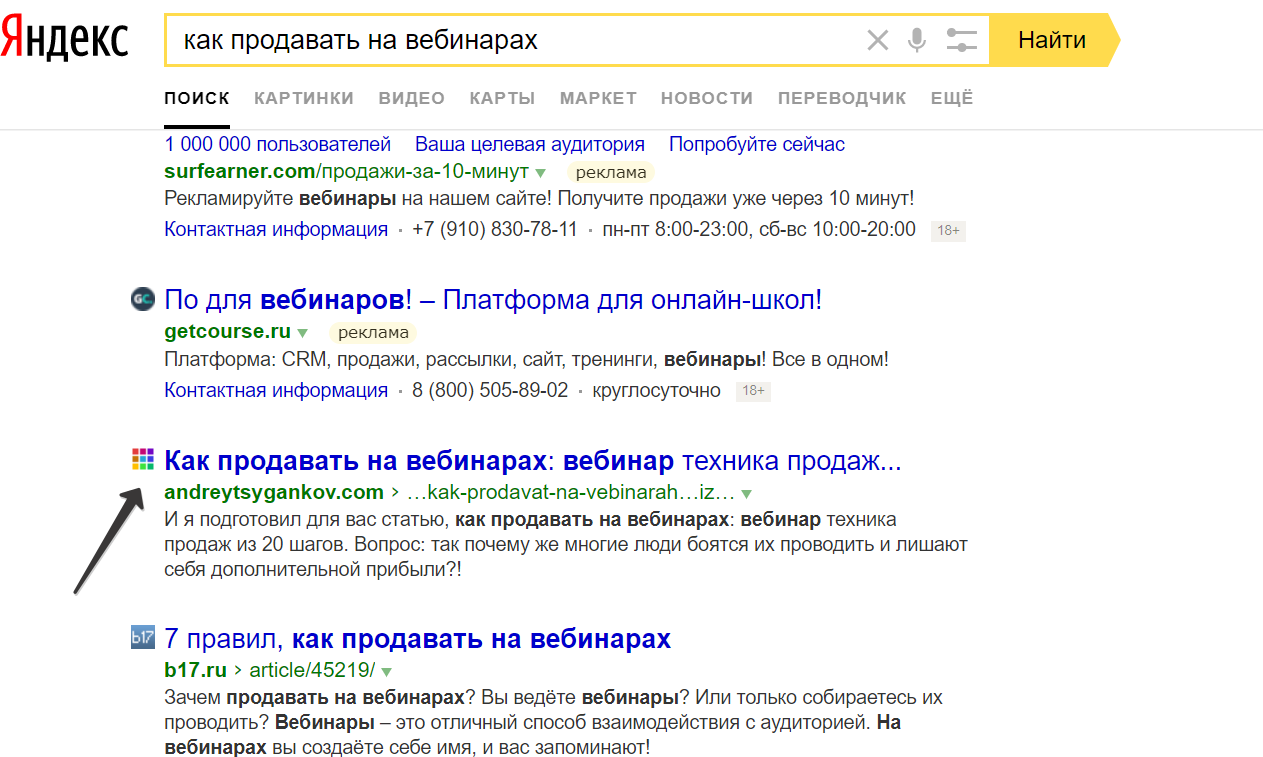Select the Поиск tab
Viewport: 1263px width, 757px height.
point(197,98)
